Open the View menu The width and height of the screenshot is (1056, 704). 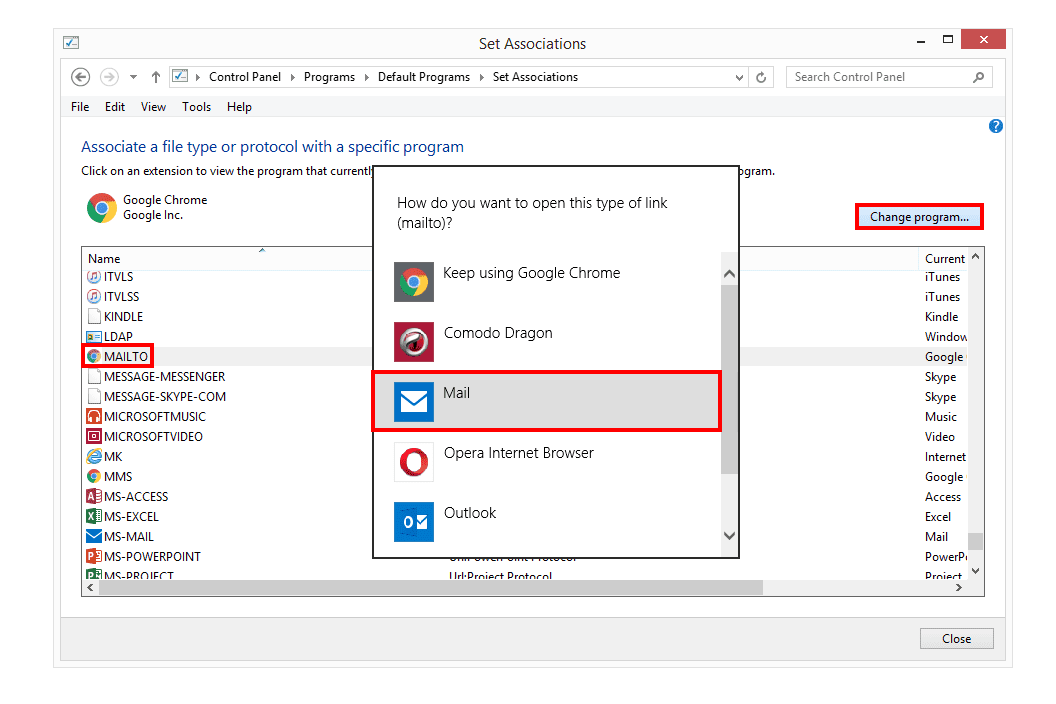153,106
